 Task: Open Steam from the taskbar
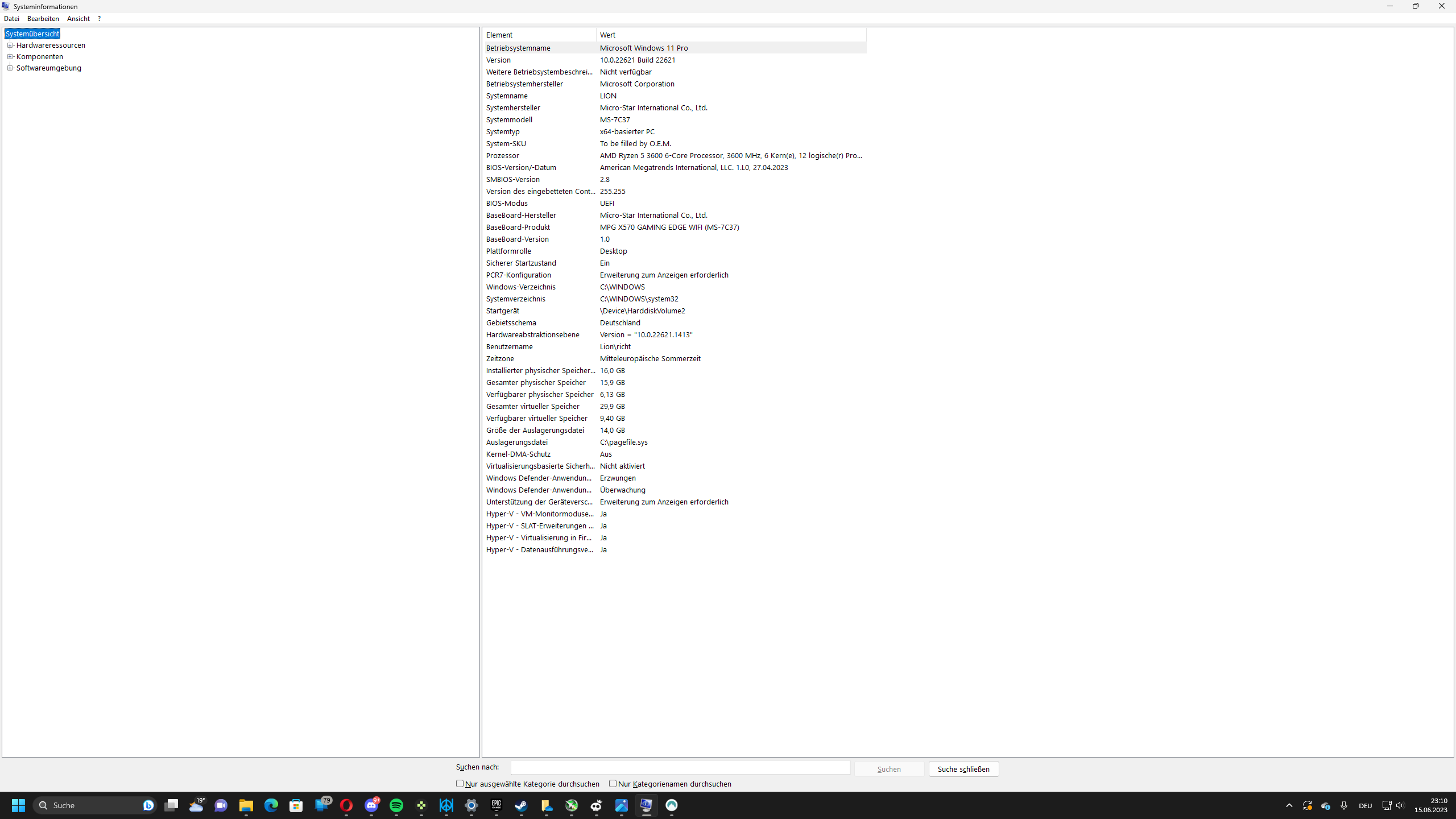tap(522, 805)
